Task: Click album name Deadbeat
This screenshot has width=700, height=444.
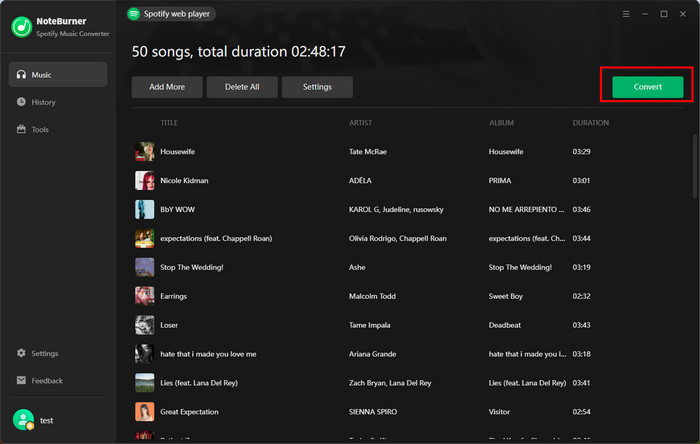Action: pos(504,325)
